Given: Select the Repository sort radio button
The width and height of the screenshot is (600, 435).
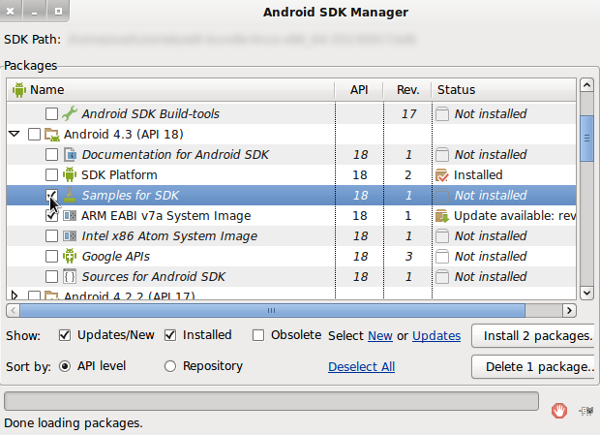Looking at the screenshot, I should tap(170, 366).
